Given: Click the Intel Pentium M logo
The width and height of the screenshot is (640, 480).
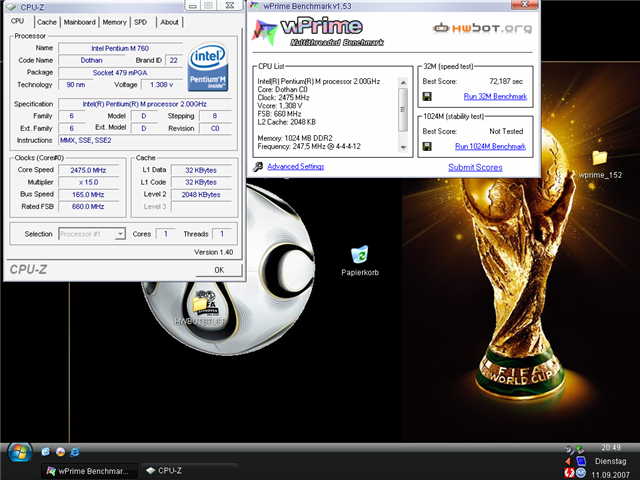Looking at the screenshot, I should pyautogui.click(x=208, y=67).
